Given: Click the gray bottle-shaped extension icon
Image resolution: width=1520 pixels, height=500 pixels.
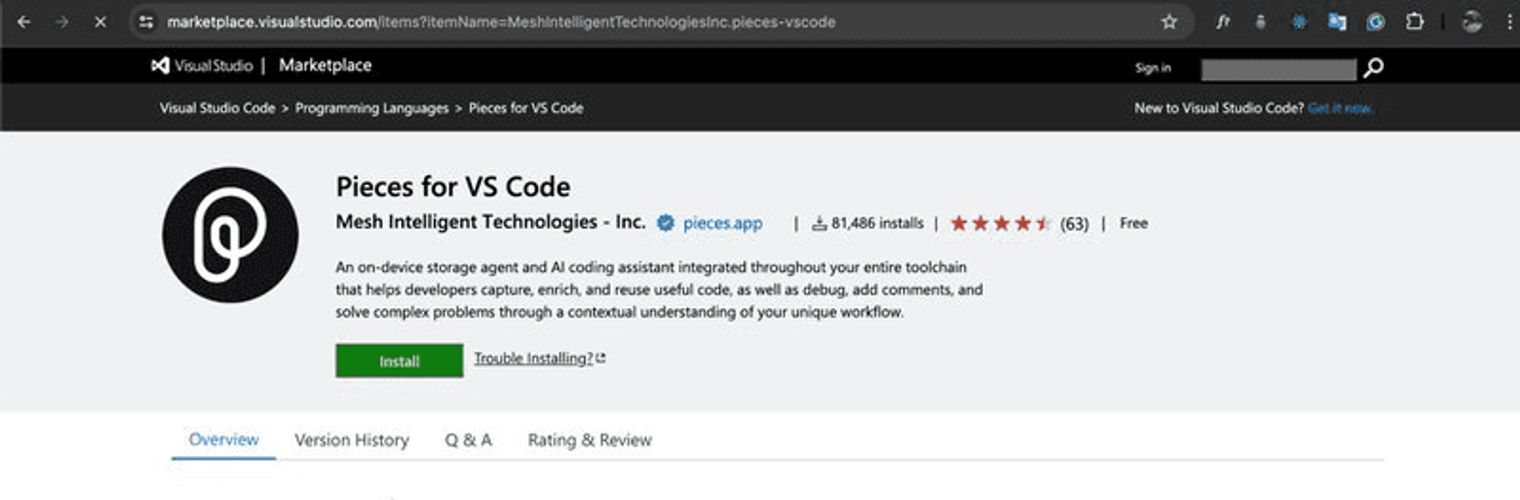Looking at the screenshot, I should click(x=1260, y=22).
